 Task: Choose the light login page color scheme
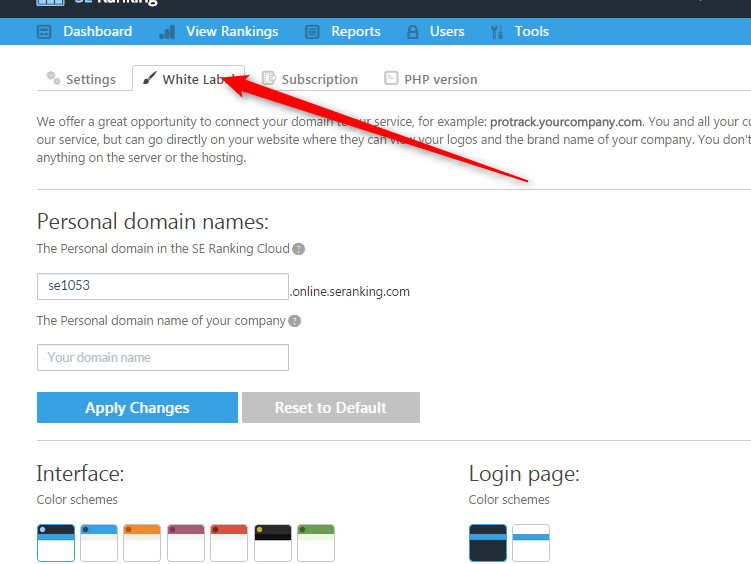[x=531, y=543]
